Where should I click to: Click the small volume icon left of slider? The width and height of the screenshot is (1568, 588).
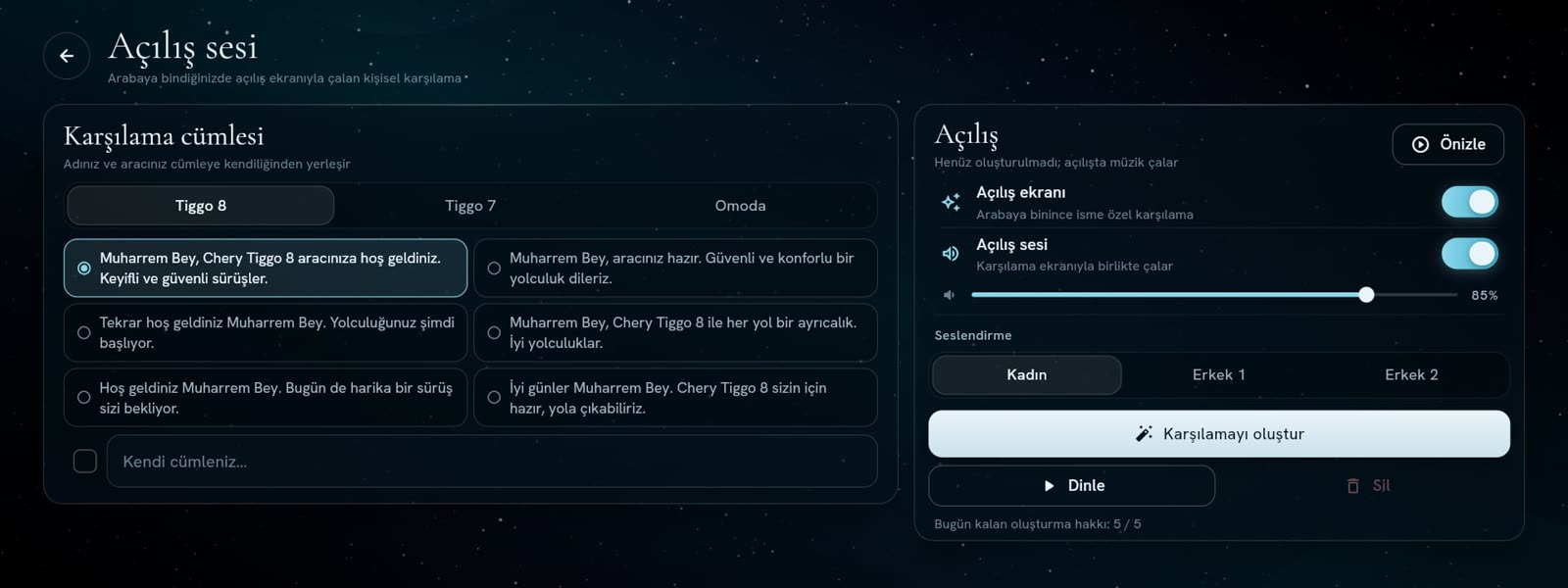(x=949, y=295)
